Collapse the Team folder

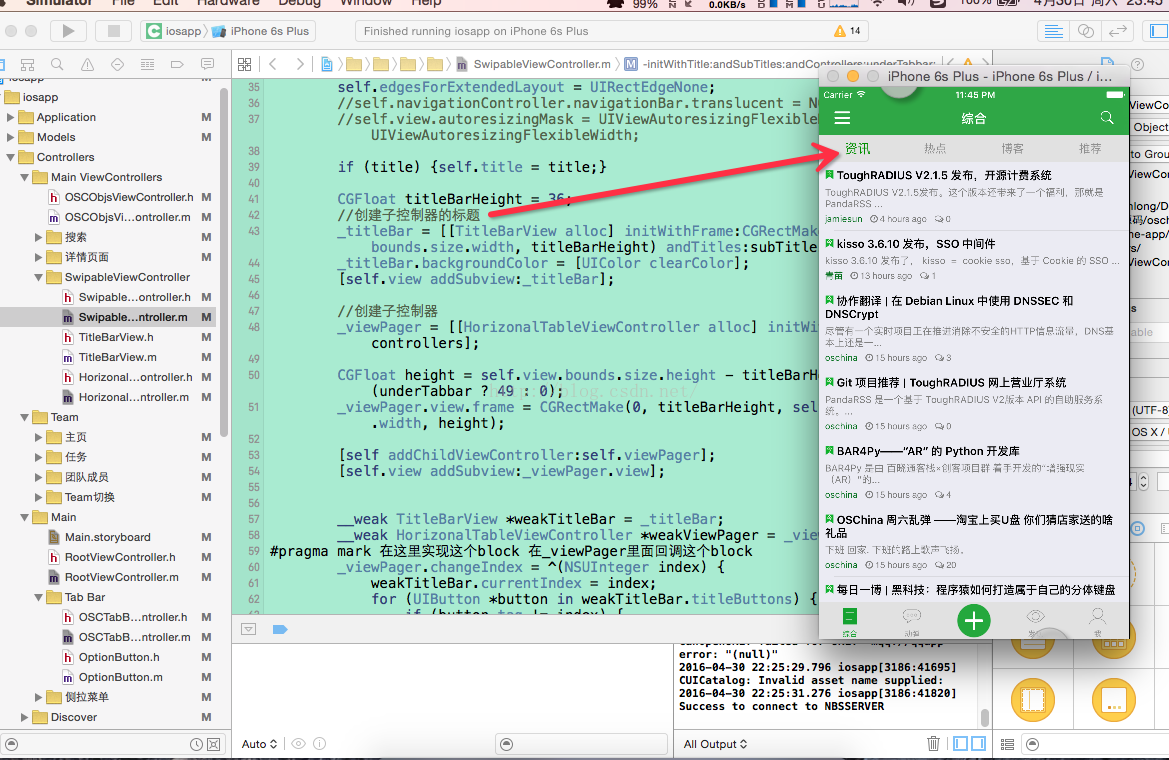tap(25, 418)
